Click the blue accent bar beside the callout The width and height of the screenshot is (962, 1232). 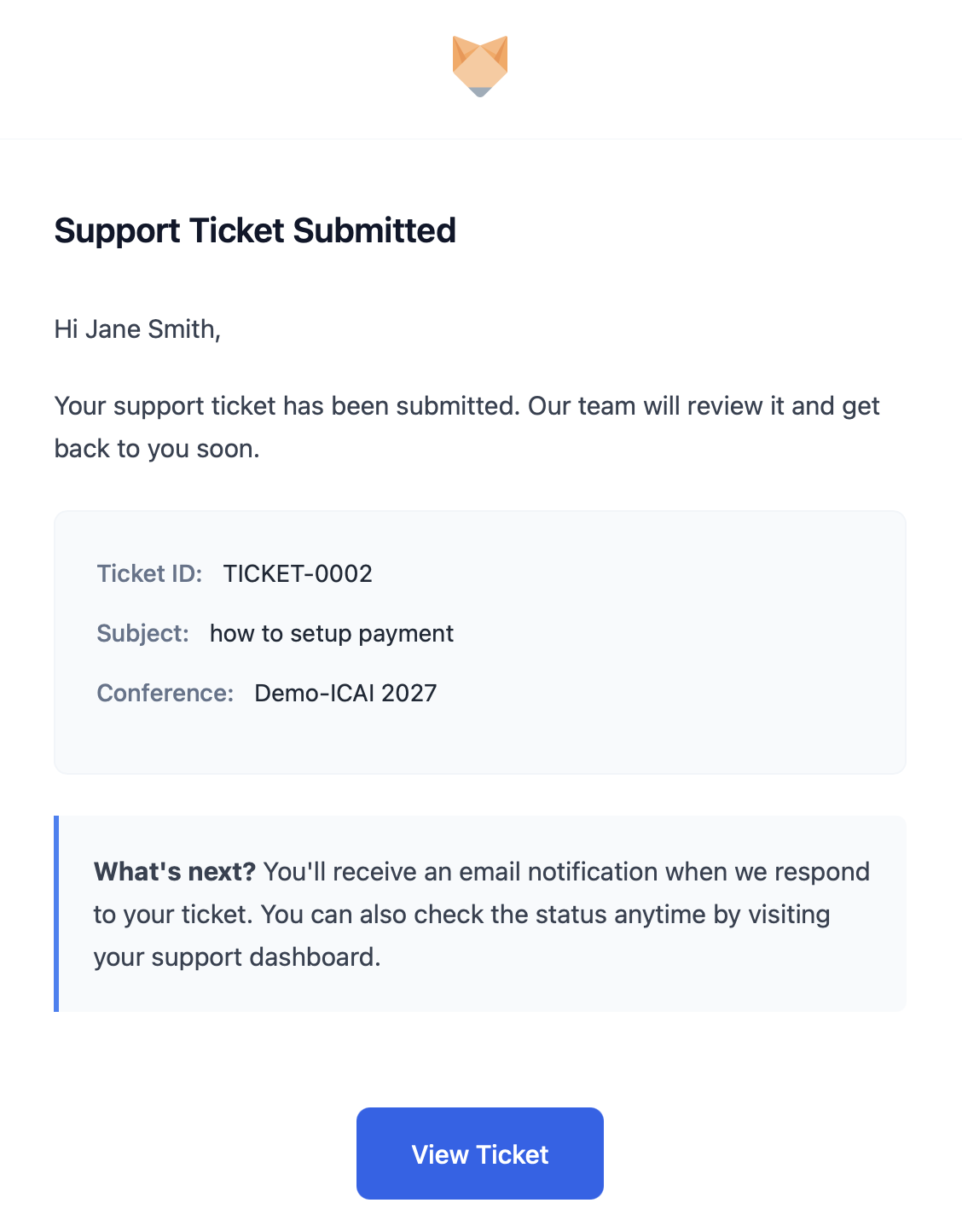(x=56, y=914)
